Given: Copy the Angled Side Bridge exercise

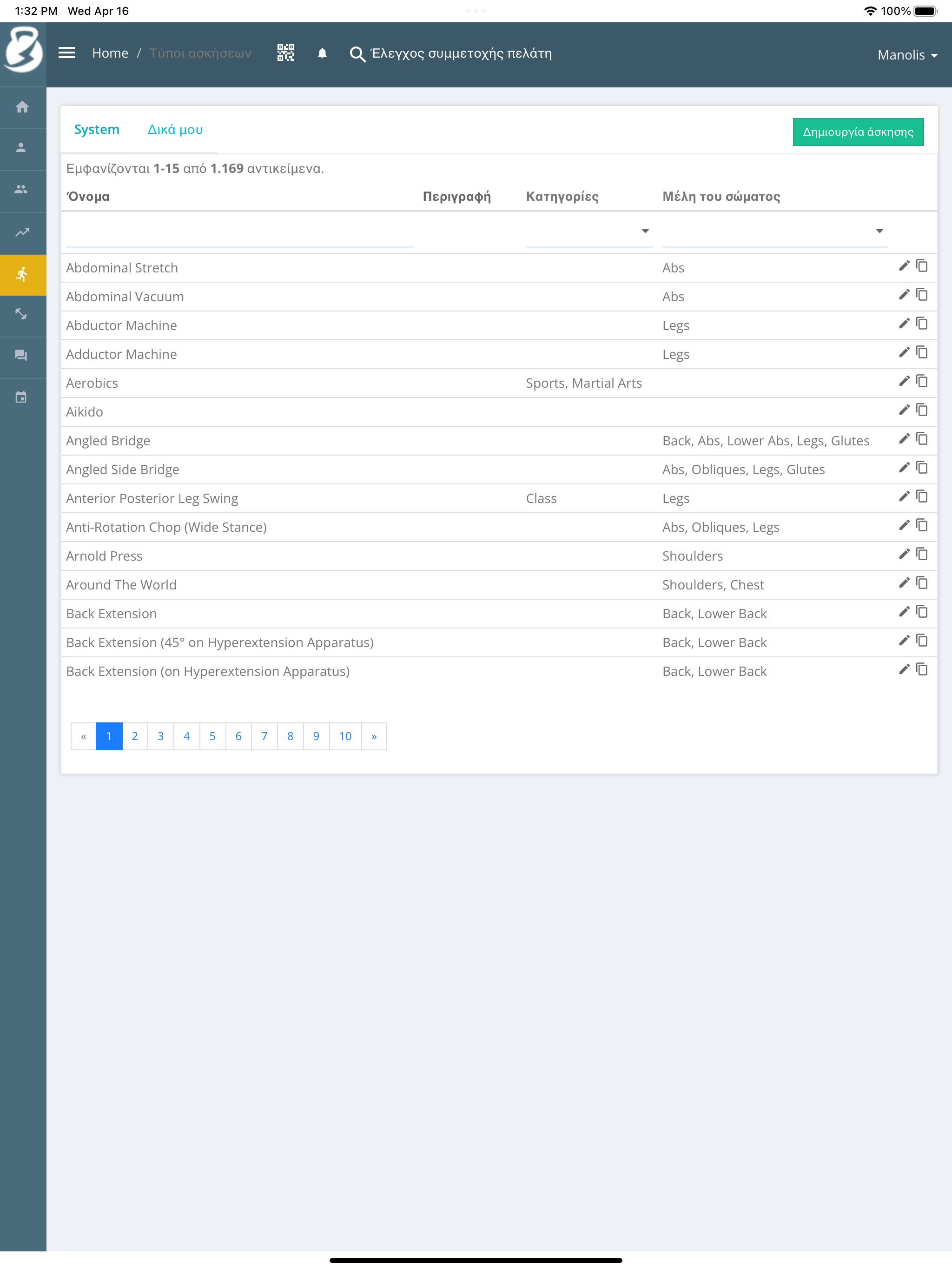Looking at the screenshot, I should pyautogui.click(x=922, y=467).
